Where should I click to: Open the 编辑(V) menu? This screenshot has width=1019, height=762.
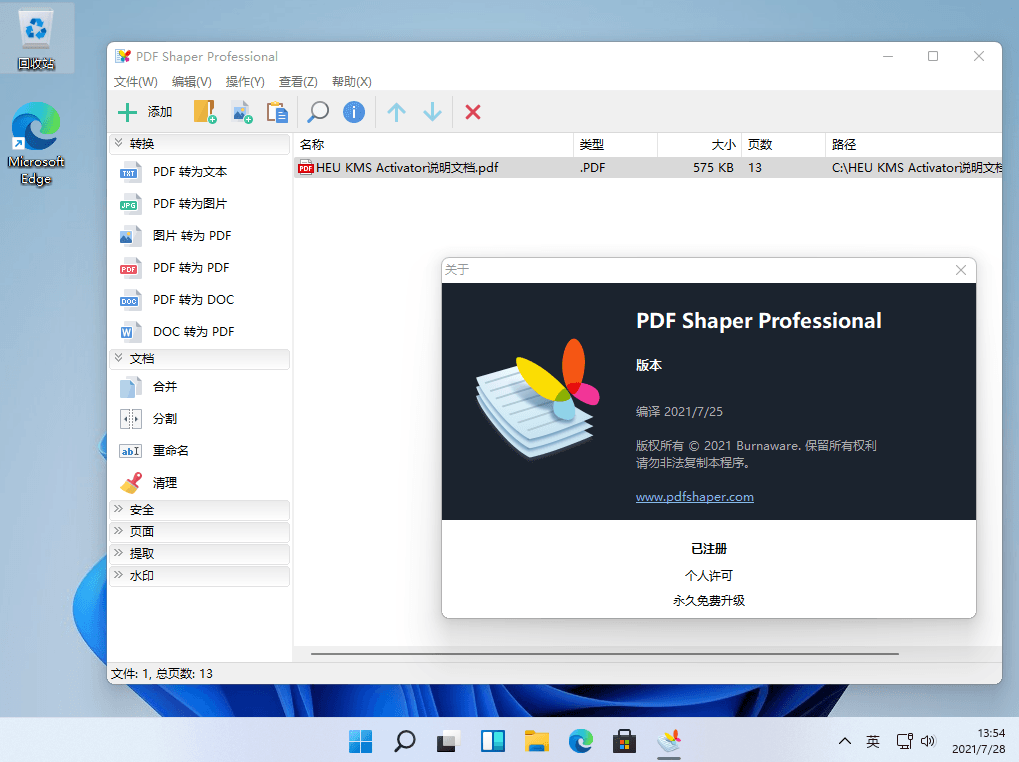point(192,82)
